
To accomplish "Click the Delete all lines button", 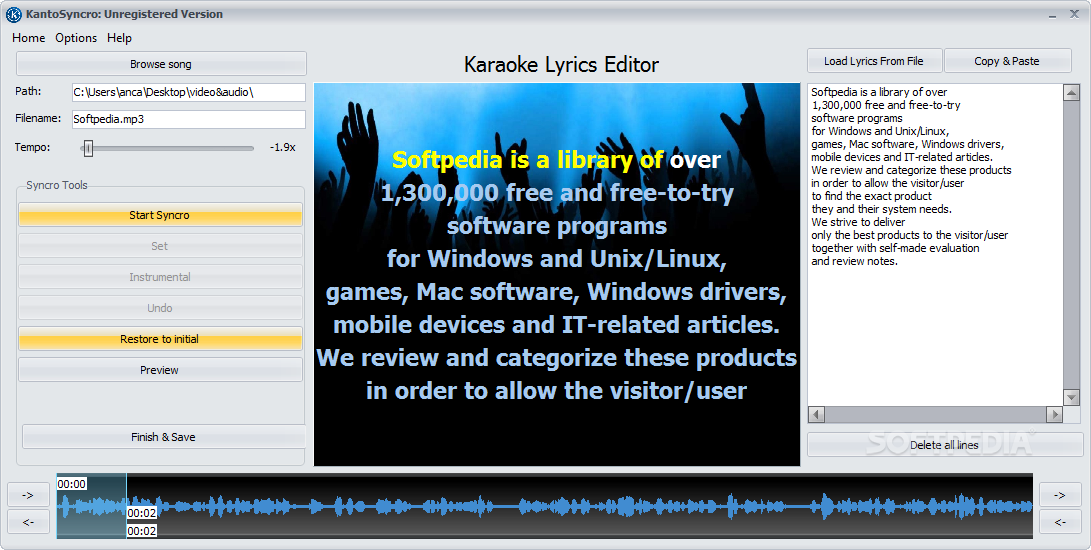I will [x=944, y=445].
